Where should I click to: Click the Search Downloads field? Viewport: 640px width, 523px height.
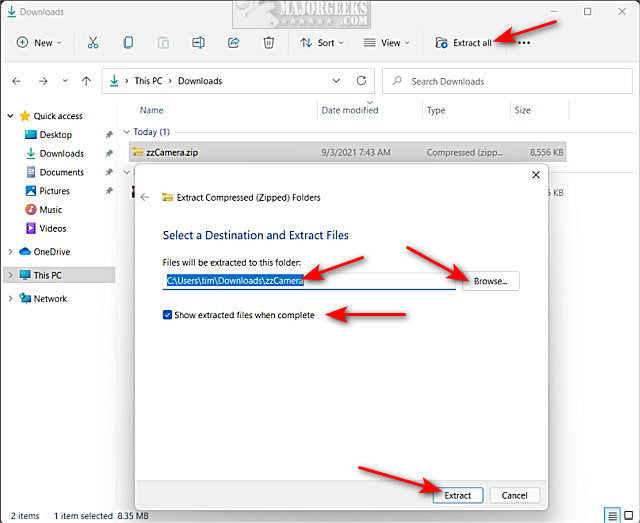pyautogui.click(x=507, y=81)
